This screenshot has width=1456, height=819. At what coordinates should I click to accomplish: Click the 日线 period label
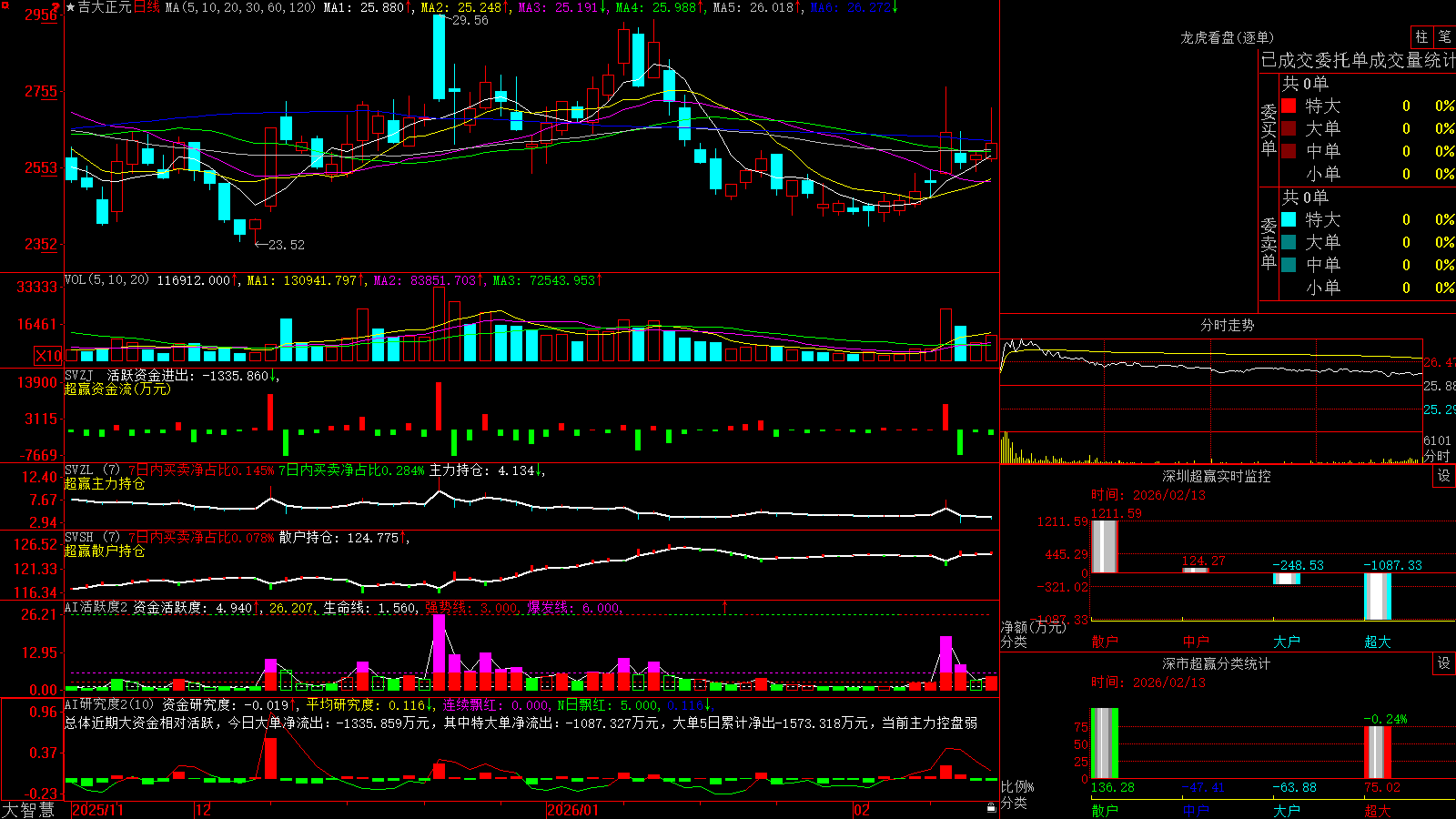point(147,7)
